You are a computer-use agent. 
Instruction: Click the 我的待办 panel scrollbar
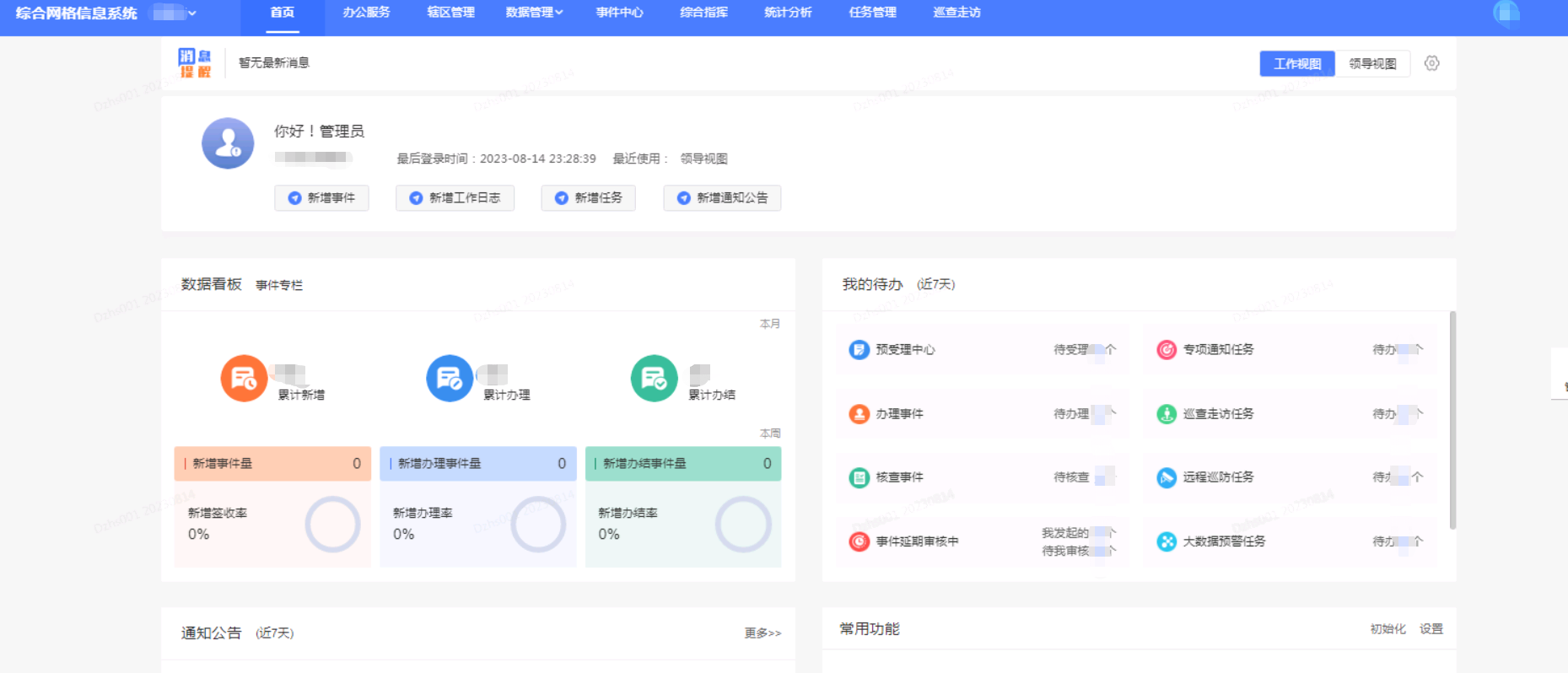(1452, 420)
